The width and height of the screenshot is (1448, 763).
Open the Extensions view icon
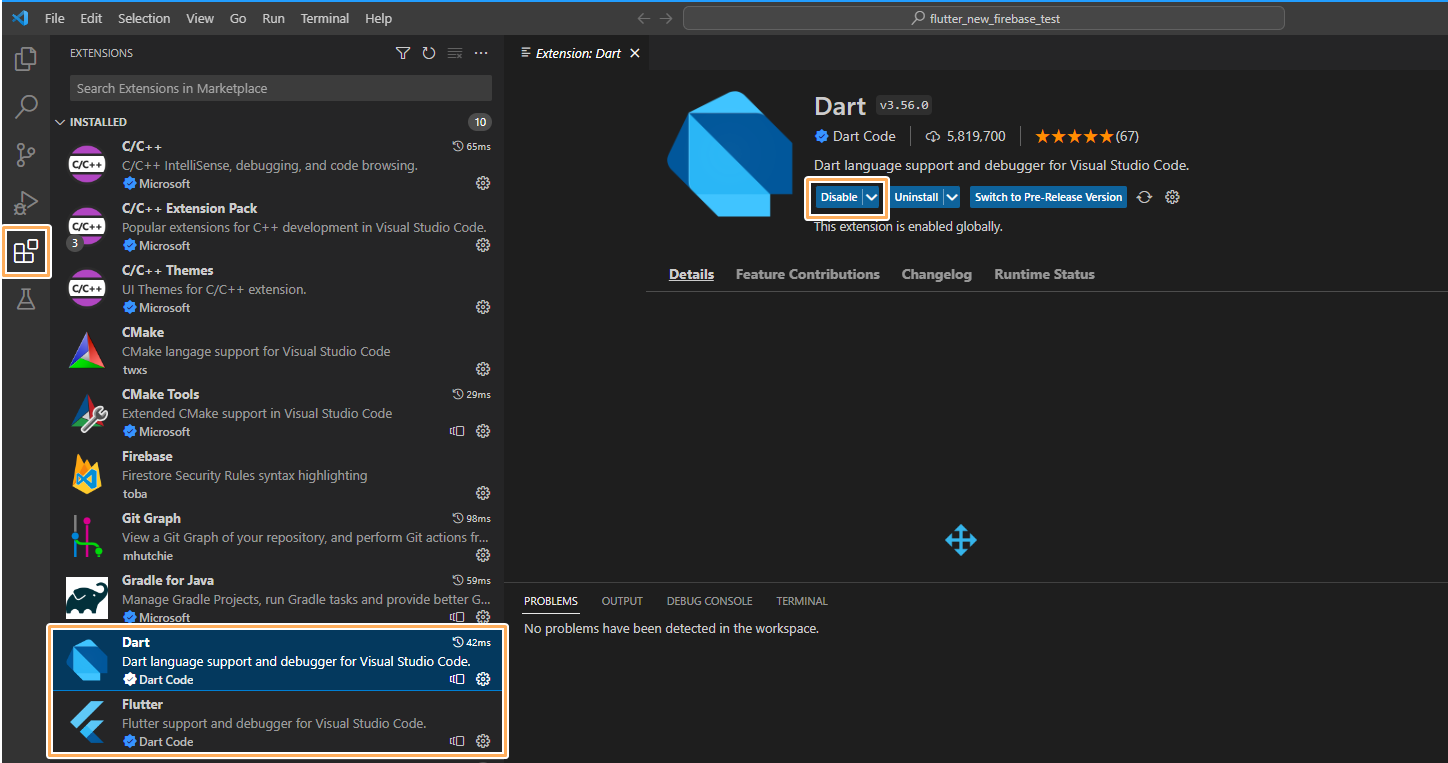(x=26, y=251)
